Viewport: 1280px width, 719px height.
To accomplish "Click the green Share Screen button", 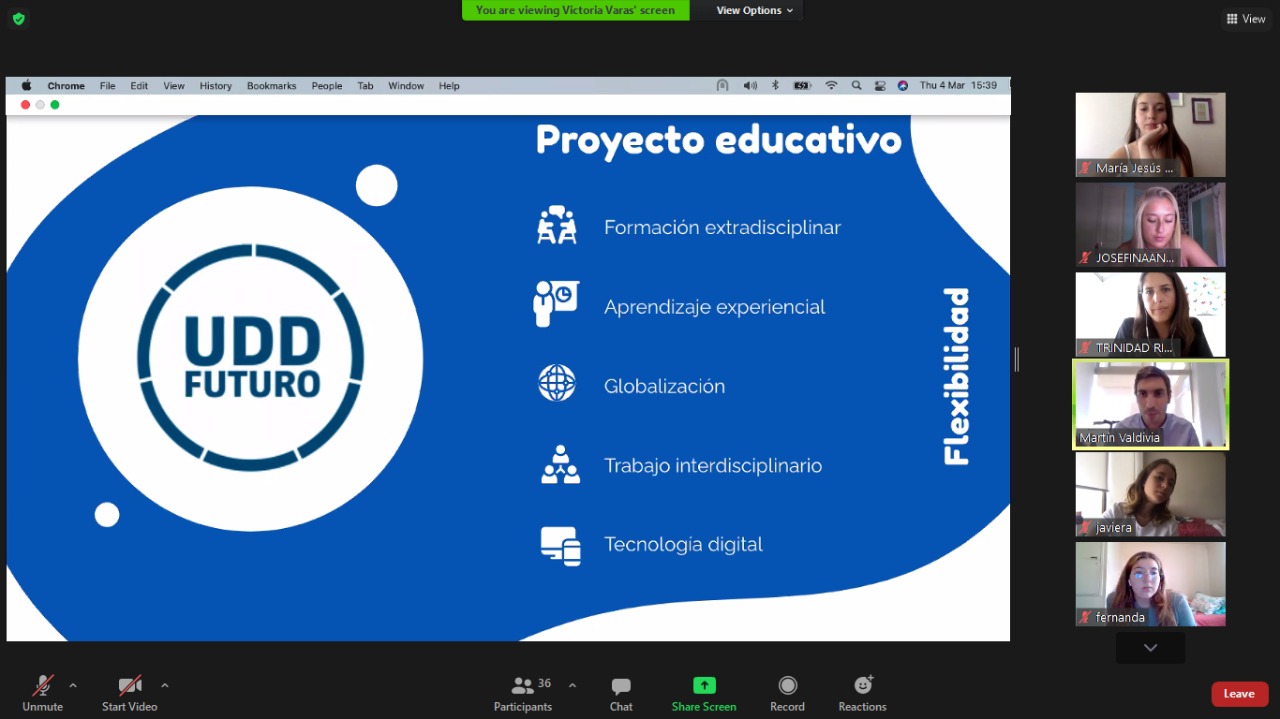I will [704, 693].
